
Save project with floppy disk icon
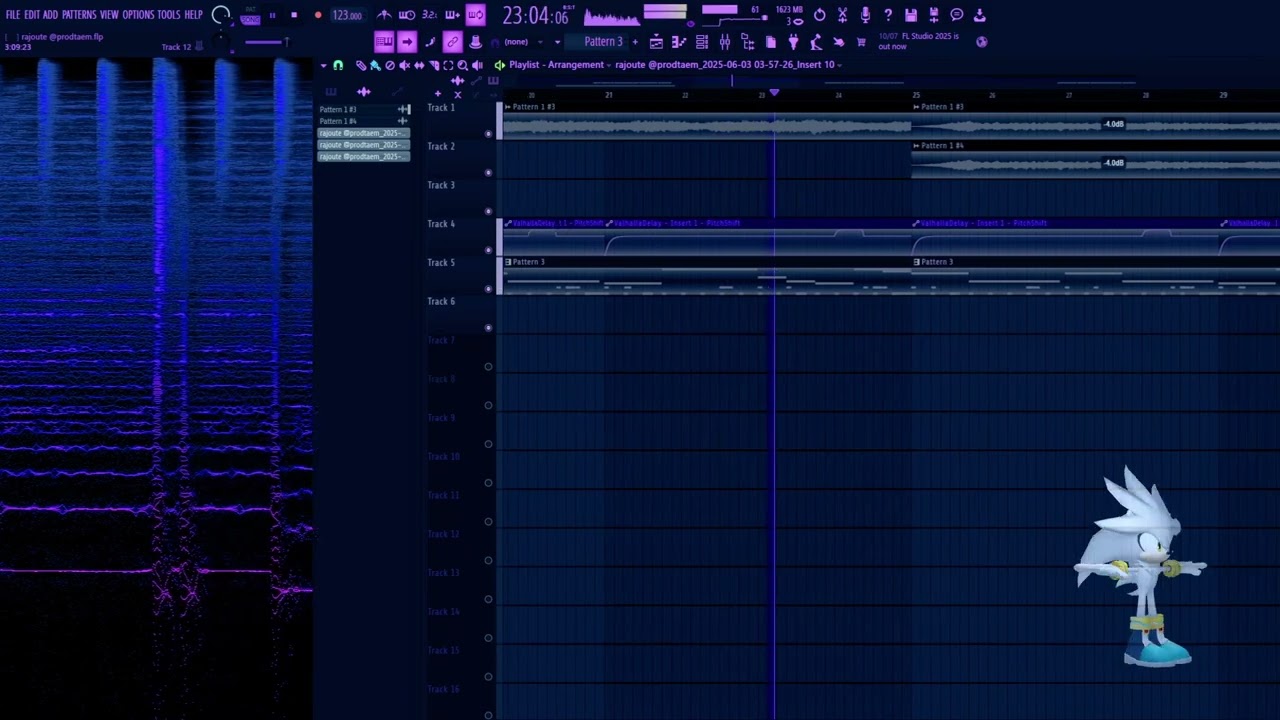click(911, 15)
